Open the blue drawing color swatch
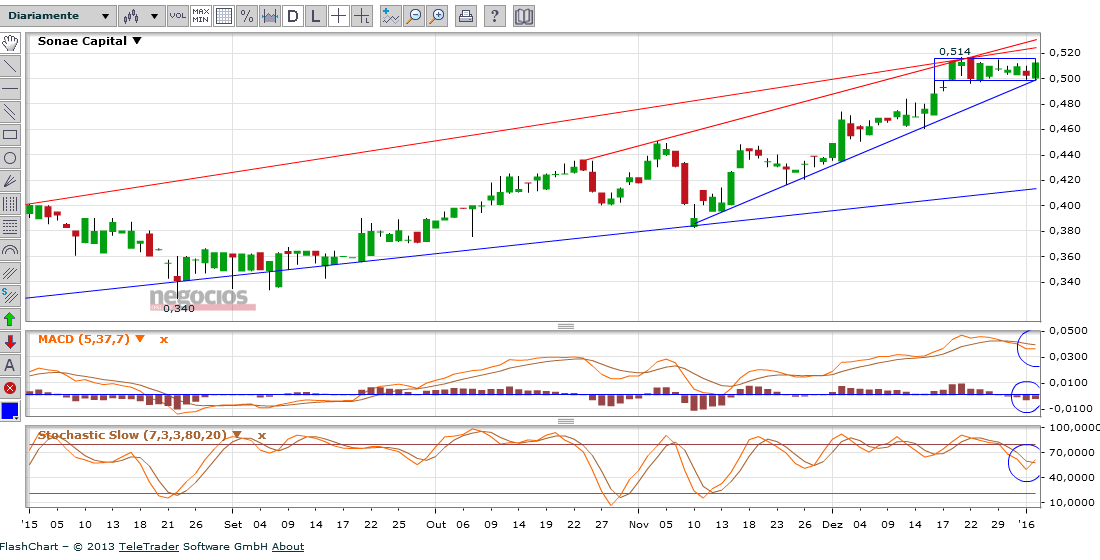The image size is (1100, 560). tap(10, 411)
